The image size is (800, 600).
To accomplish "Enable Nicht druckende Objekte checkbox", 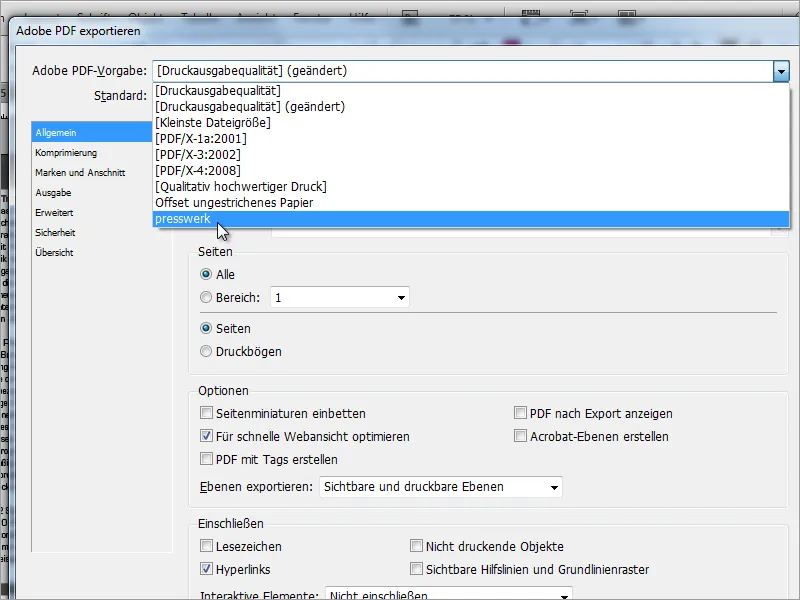I will [x=416, y=546].
